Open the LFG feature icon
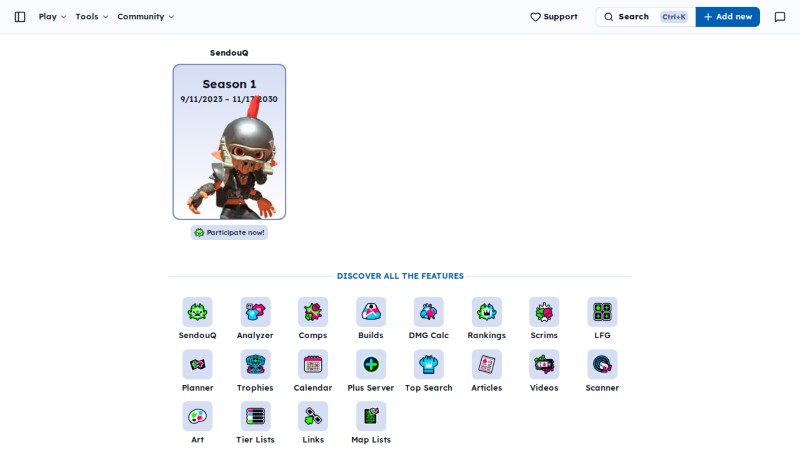 602,312
